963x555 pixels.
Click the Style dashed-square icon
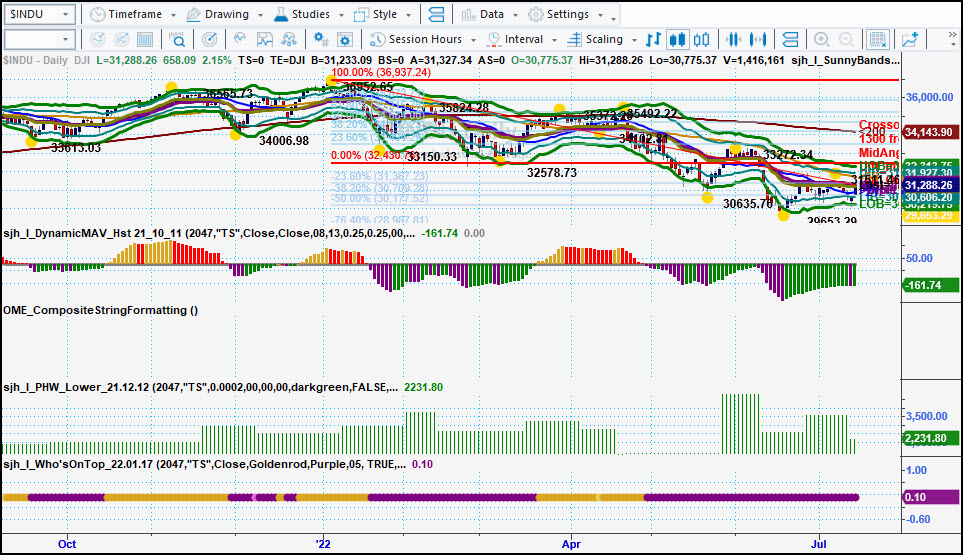coord(361,14)
